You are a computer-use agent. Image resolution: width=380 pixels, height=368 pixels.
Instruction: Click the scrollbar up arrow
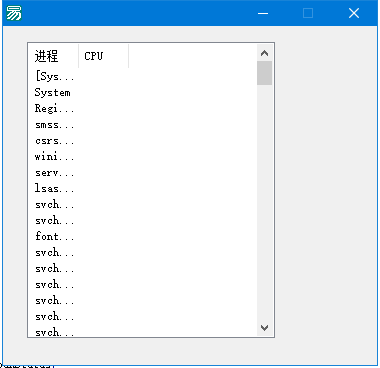(x=264, y=53)
